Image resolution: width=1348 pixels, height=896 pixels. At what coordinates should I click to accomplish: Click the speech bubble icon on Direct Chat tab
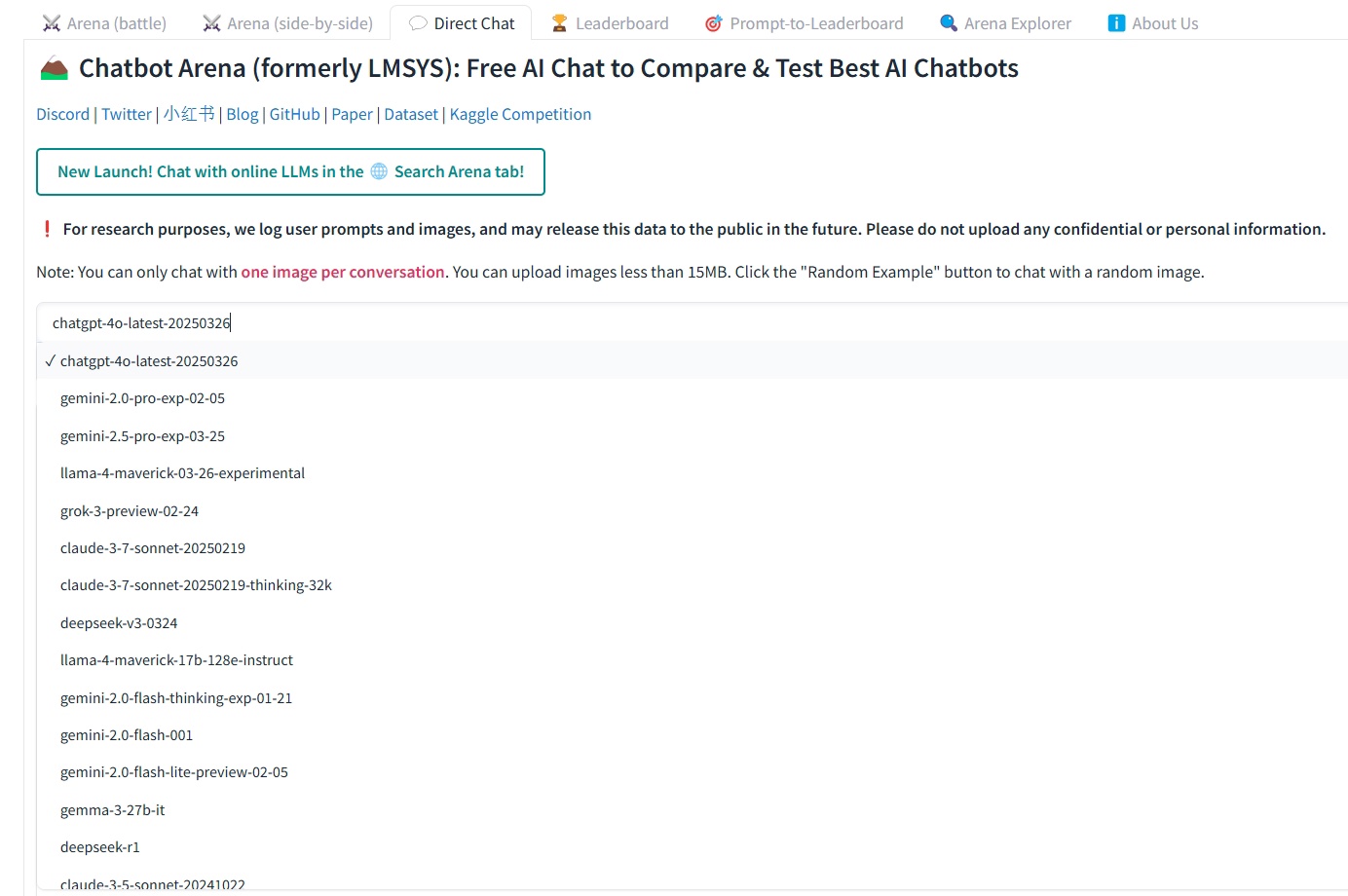[x=418, y=23]
